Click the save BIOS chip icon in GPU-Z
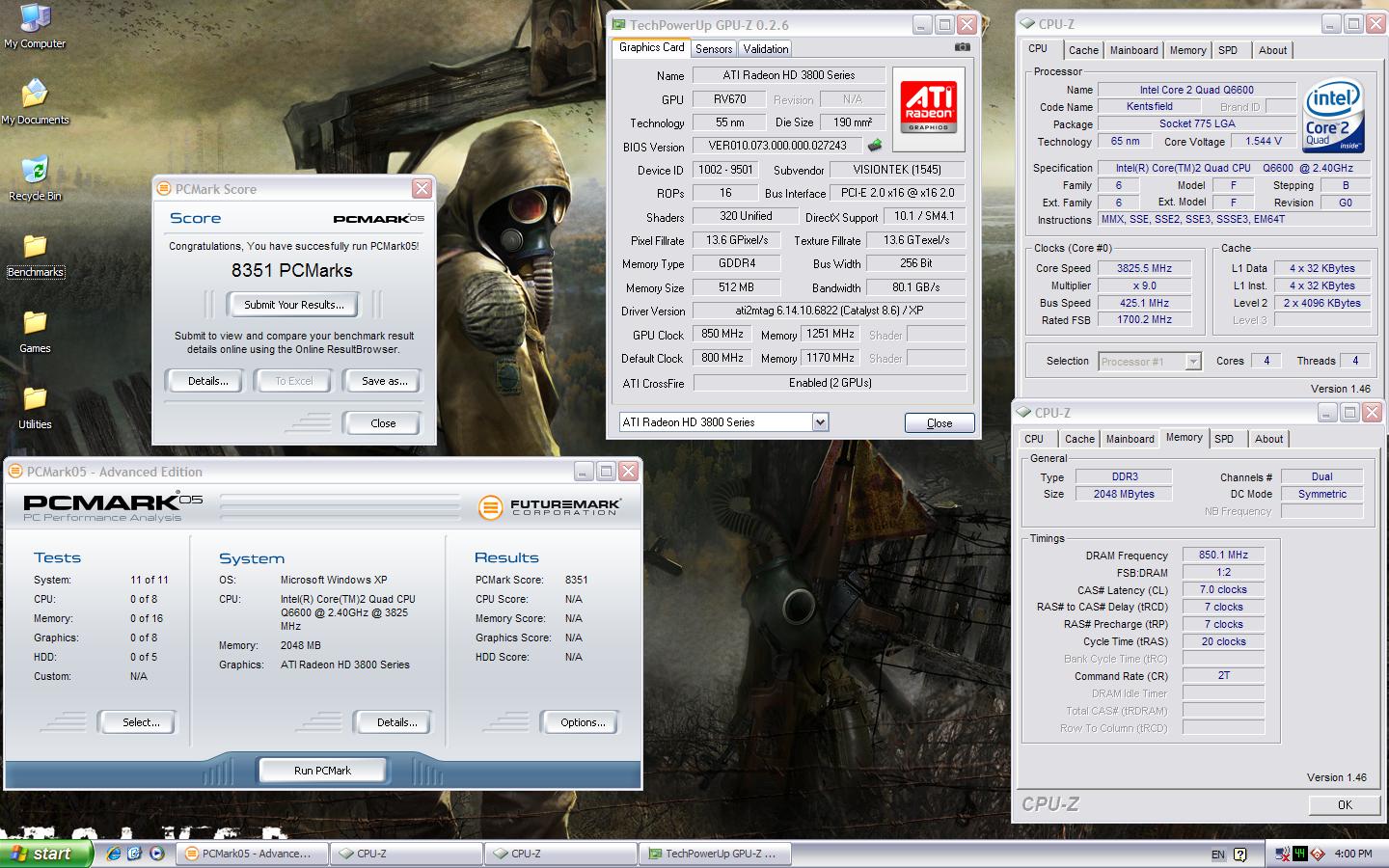The height and width of the screenshot is (868, 1389). tap(875, 146)
